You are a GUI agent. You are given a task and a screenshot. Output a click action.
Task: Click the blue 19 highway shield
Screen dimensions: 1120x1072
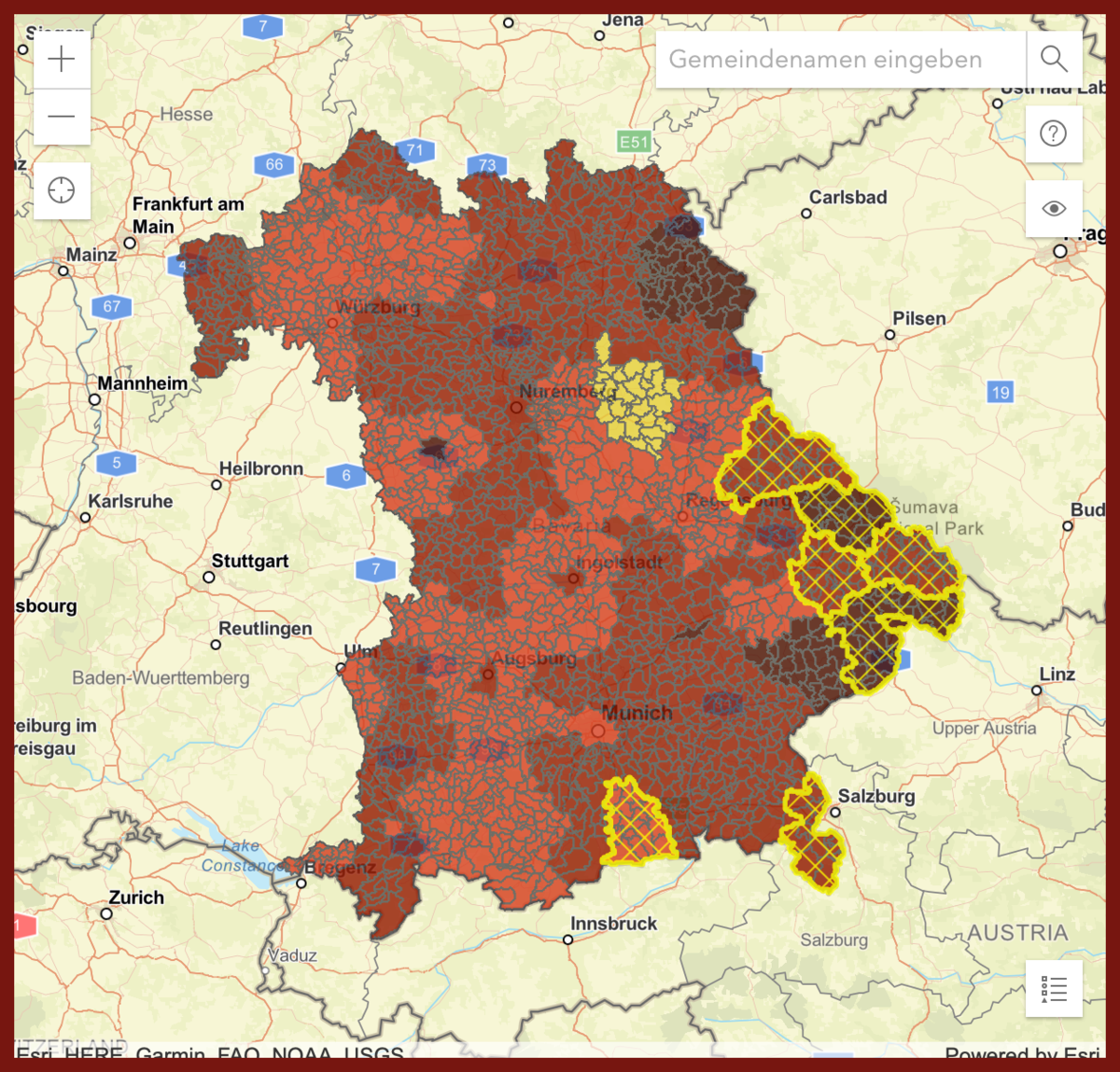click(1001, 392)
